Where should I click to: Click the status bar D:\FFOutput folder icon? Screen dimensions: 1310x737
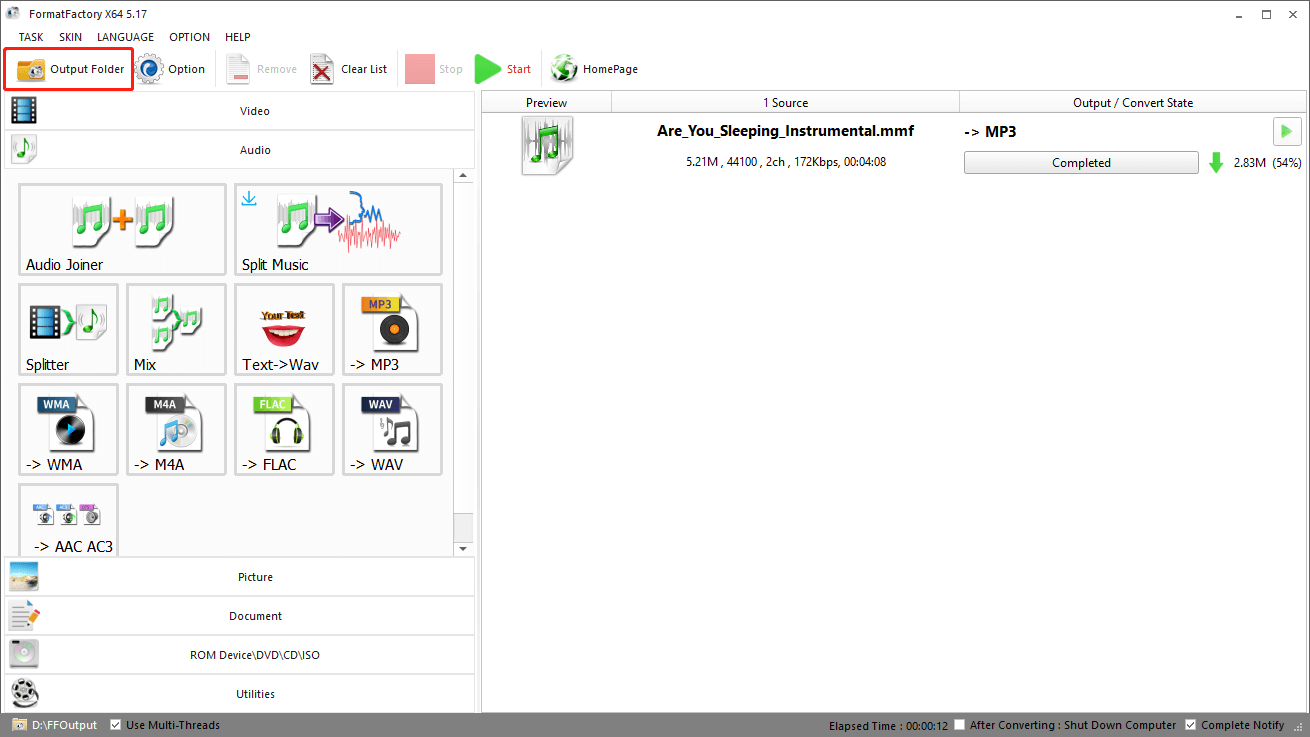pyautogui.click(x=19, y=725)
